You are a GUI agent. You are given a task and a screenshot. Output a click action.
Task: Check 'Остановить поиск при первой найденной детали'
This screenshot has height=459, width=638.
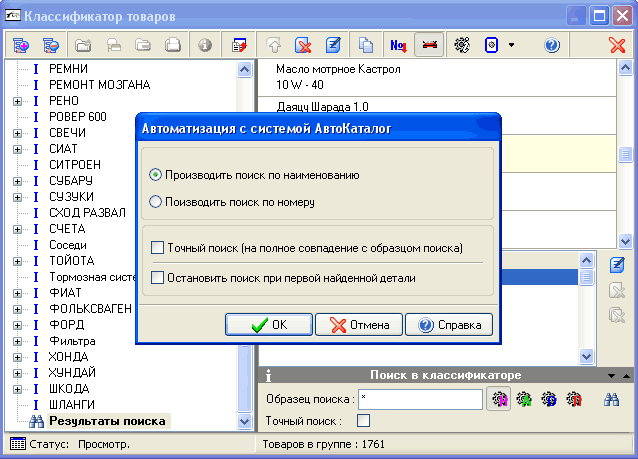click(156, 277)
